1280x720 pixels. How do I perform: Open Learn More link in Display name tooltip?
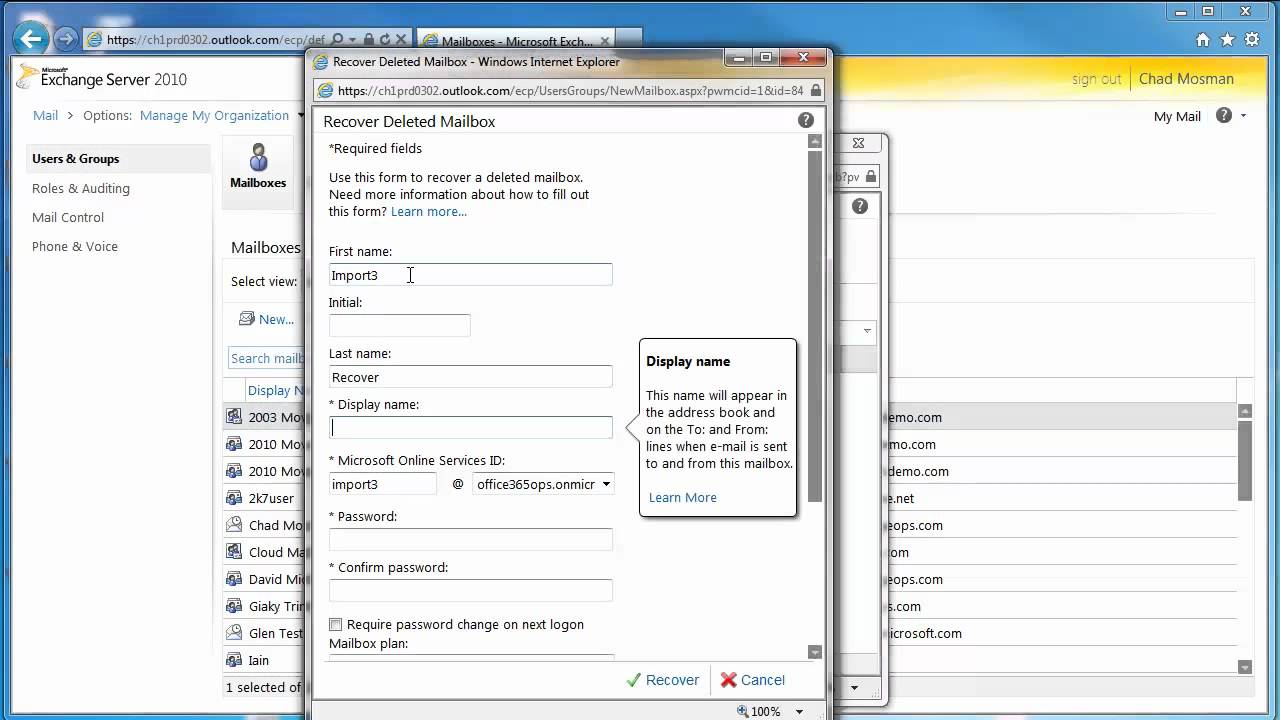pyautogui.click(x=683, y=497)
